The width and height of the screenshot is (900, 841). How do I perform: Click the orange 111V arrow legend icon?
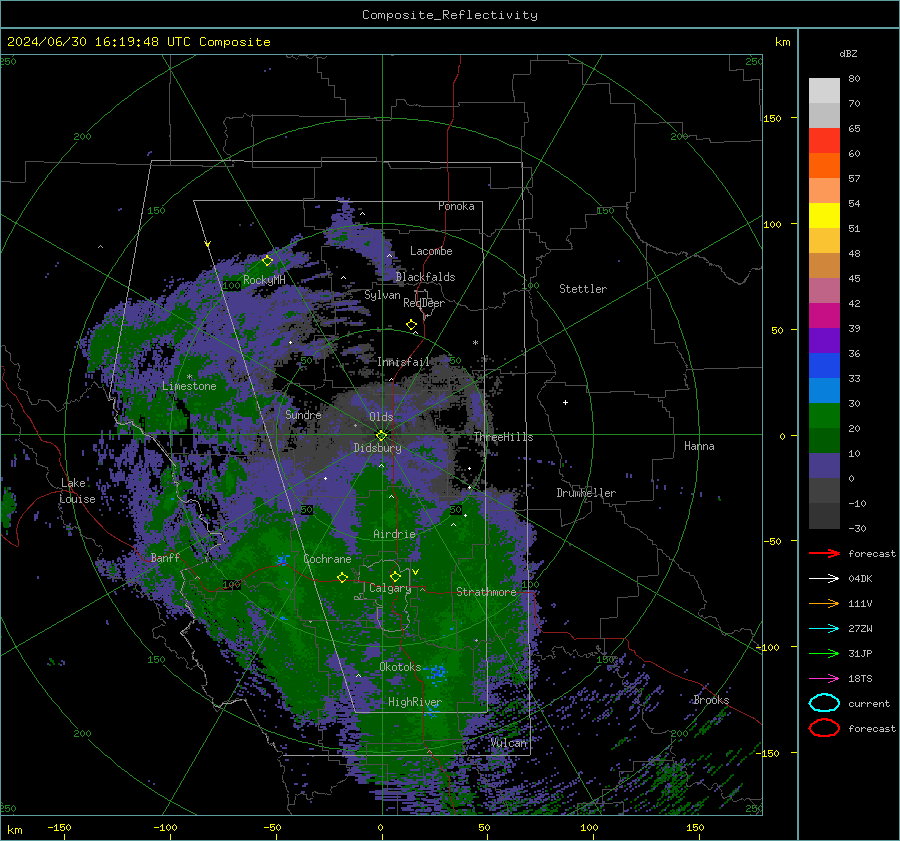coord(824,603)
